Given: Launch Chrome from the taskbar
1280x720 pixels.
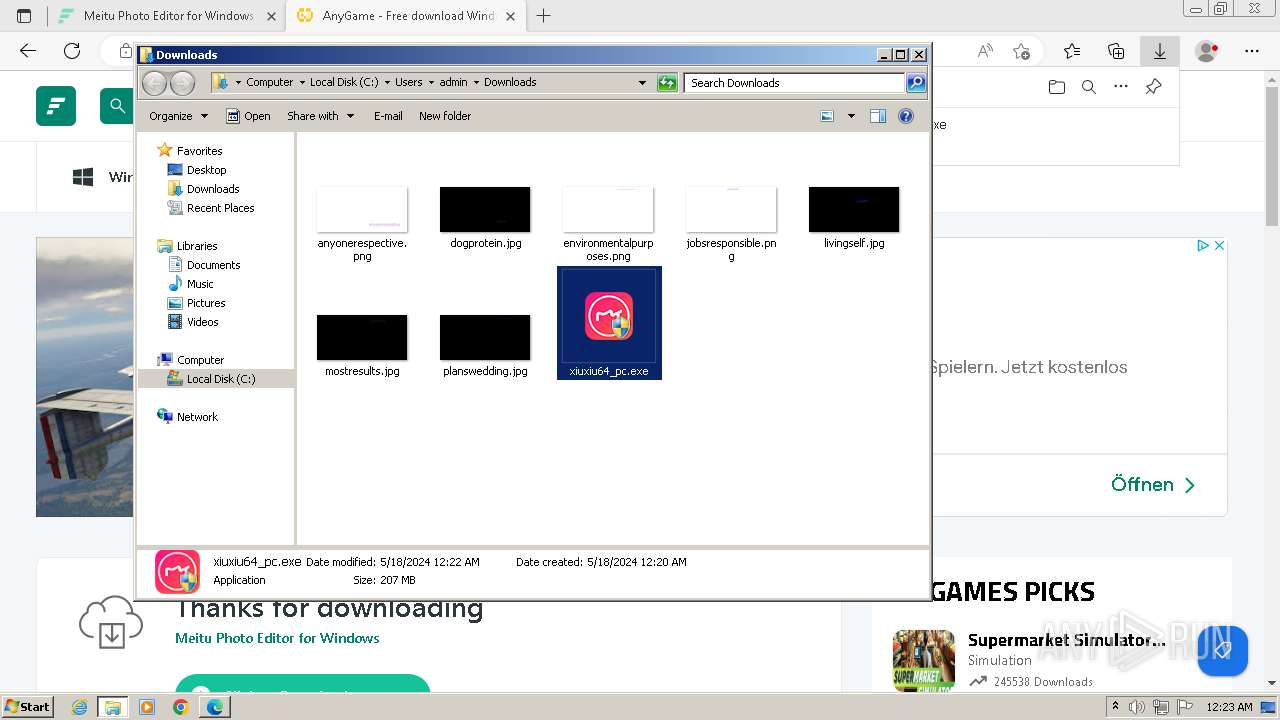Looking at the screenshot, I should point(180,707).
